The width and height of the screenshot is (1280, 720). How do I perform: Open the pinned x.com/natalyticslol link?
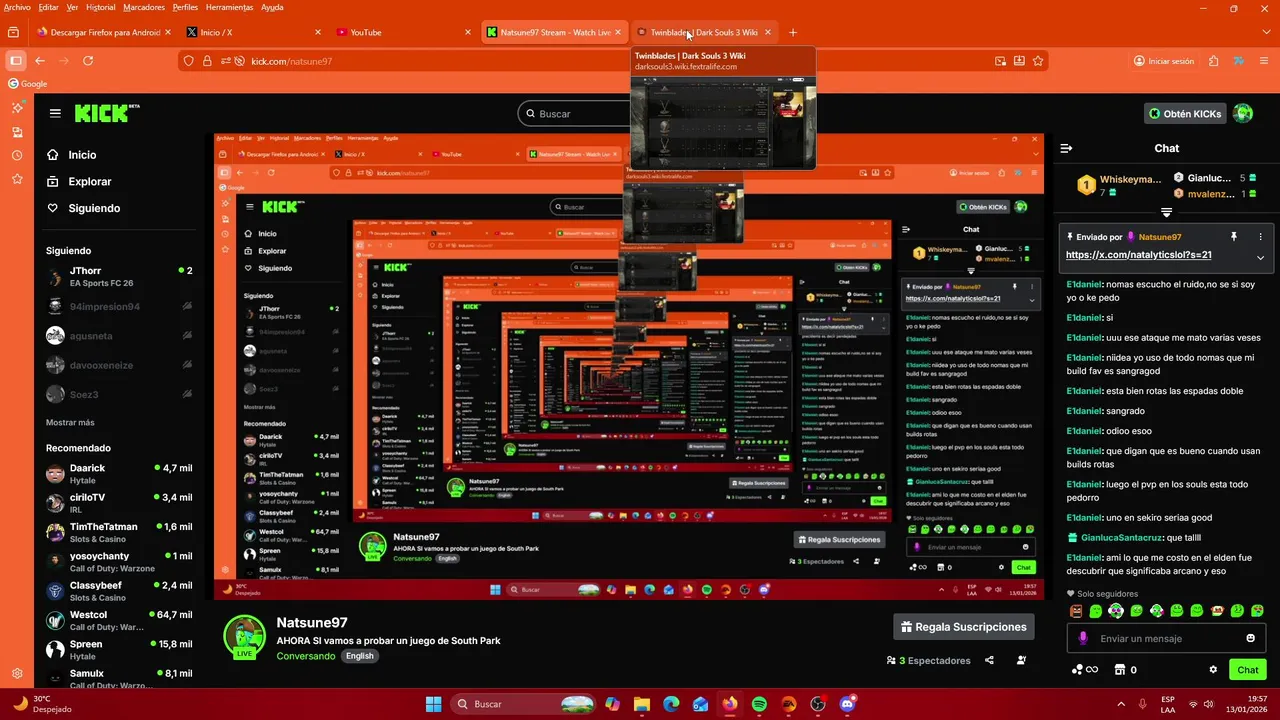[1139, 255]
